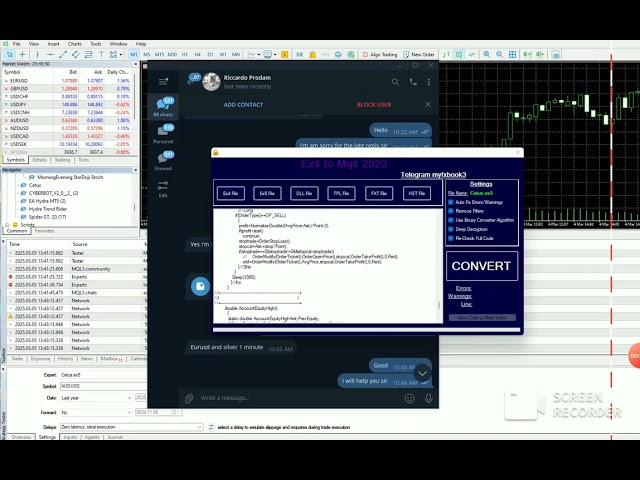Toggle Re-Check Full Code checkbox
This screenshot has width=640, height=480.
coord(451,238)
